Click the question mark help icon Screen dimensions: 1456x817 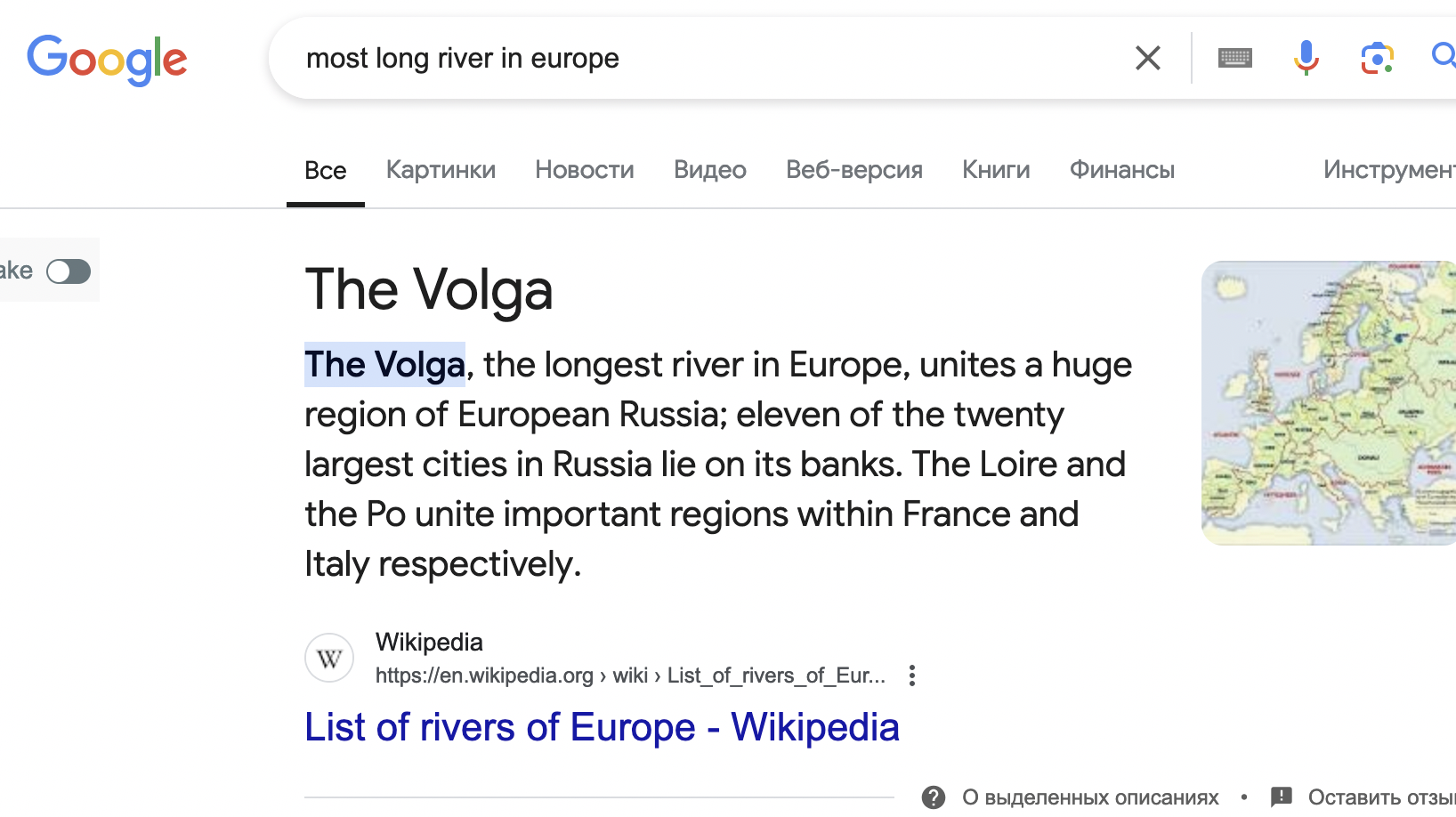click(x=934, y=797)
